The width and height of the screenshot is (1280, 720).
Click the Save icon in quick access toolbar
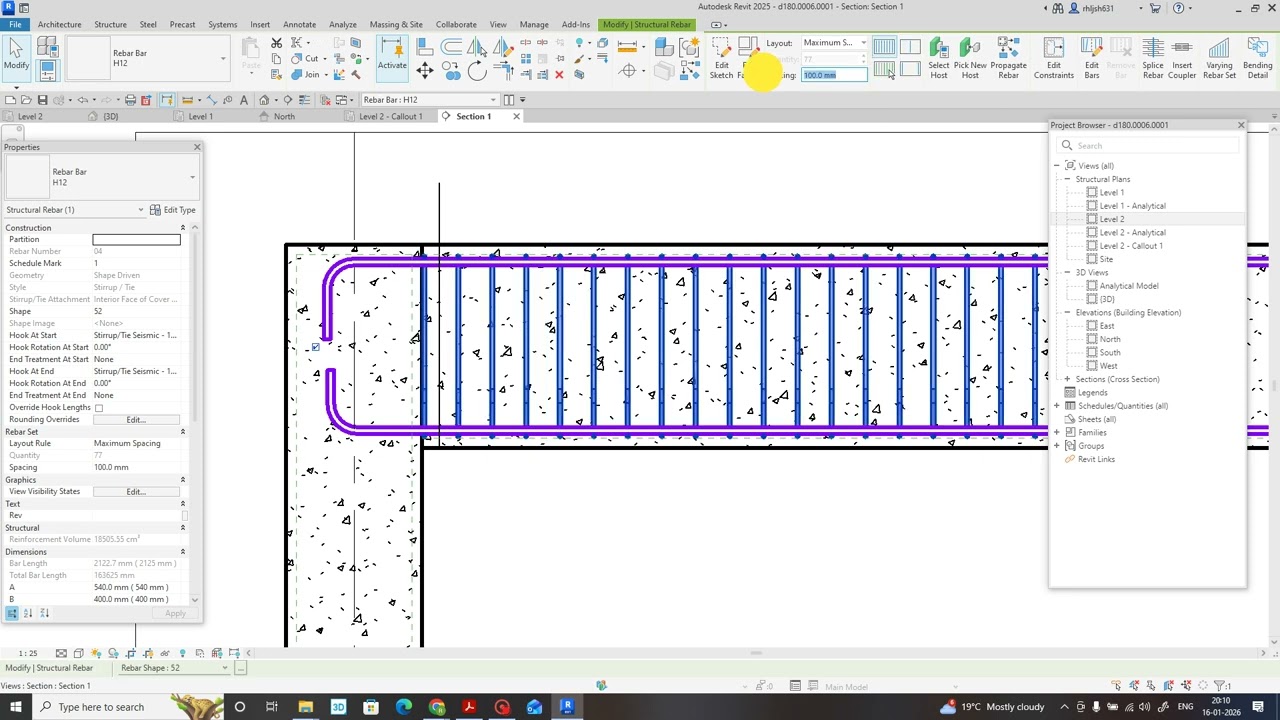[42, 100]
